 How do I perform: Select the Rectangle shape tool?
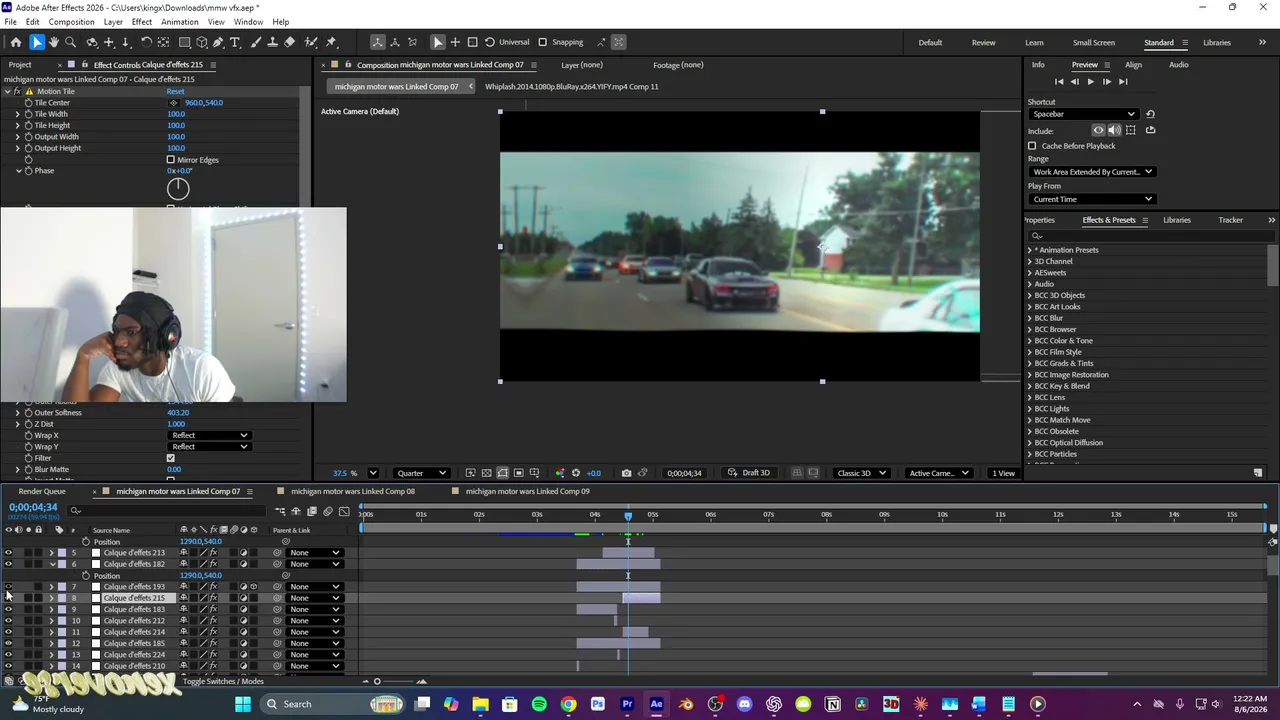point(185,42)
